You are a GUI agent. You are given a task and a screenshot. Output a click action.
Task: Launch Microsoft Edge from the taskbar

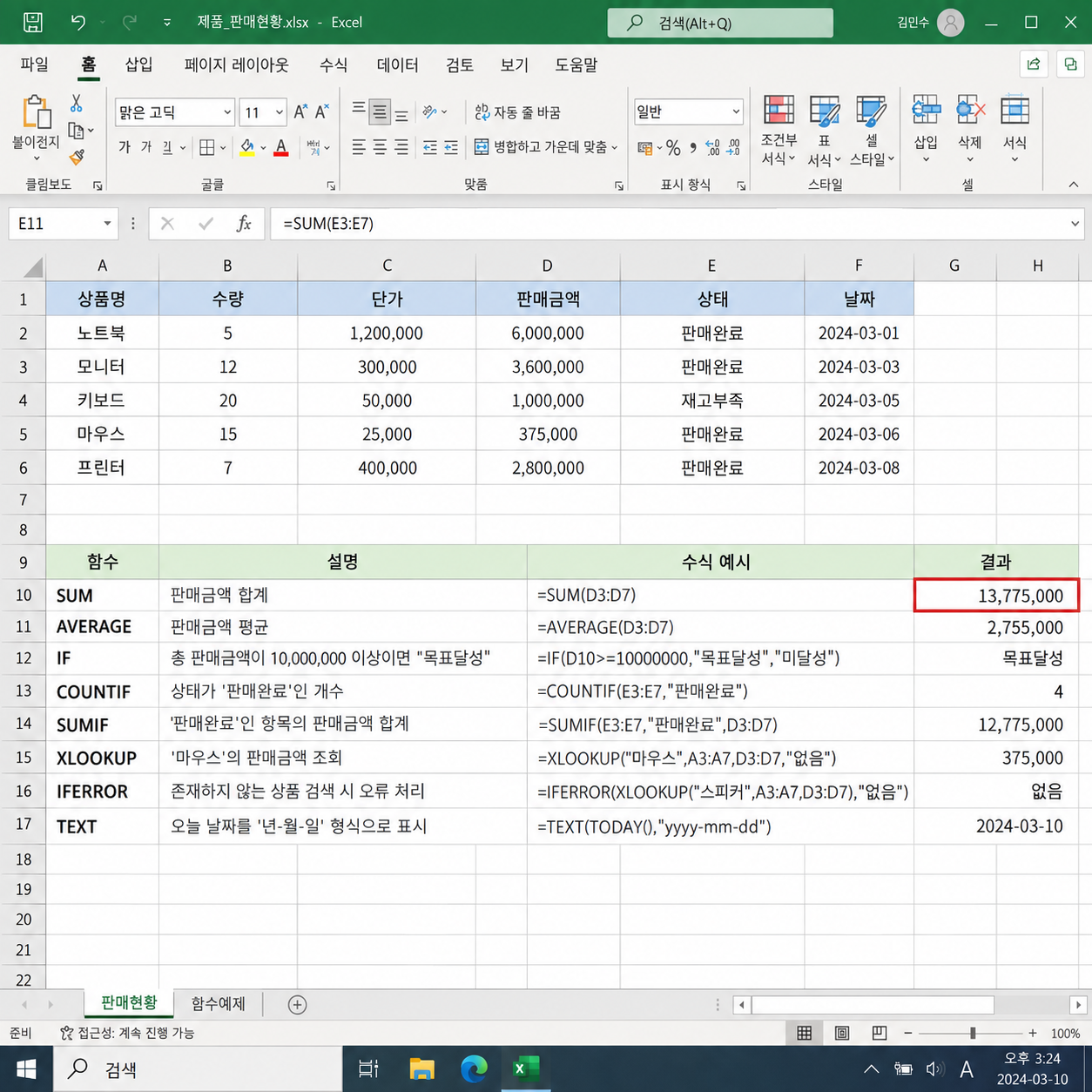tap(475, 1068)
